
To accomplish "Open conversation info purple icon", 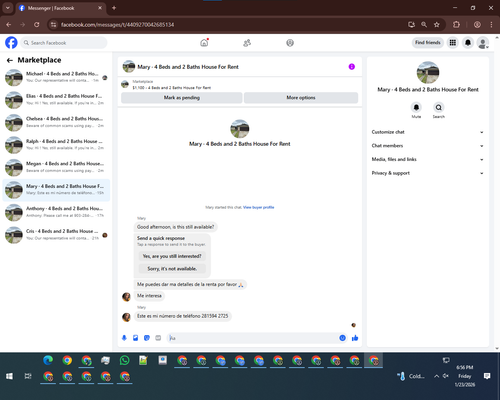I will pyautogui.click(x=352, y=67).
